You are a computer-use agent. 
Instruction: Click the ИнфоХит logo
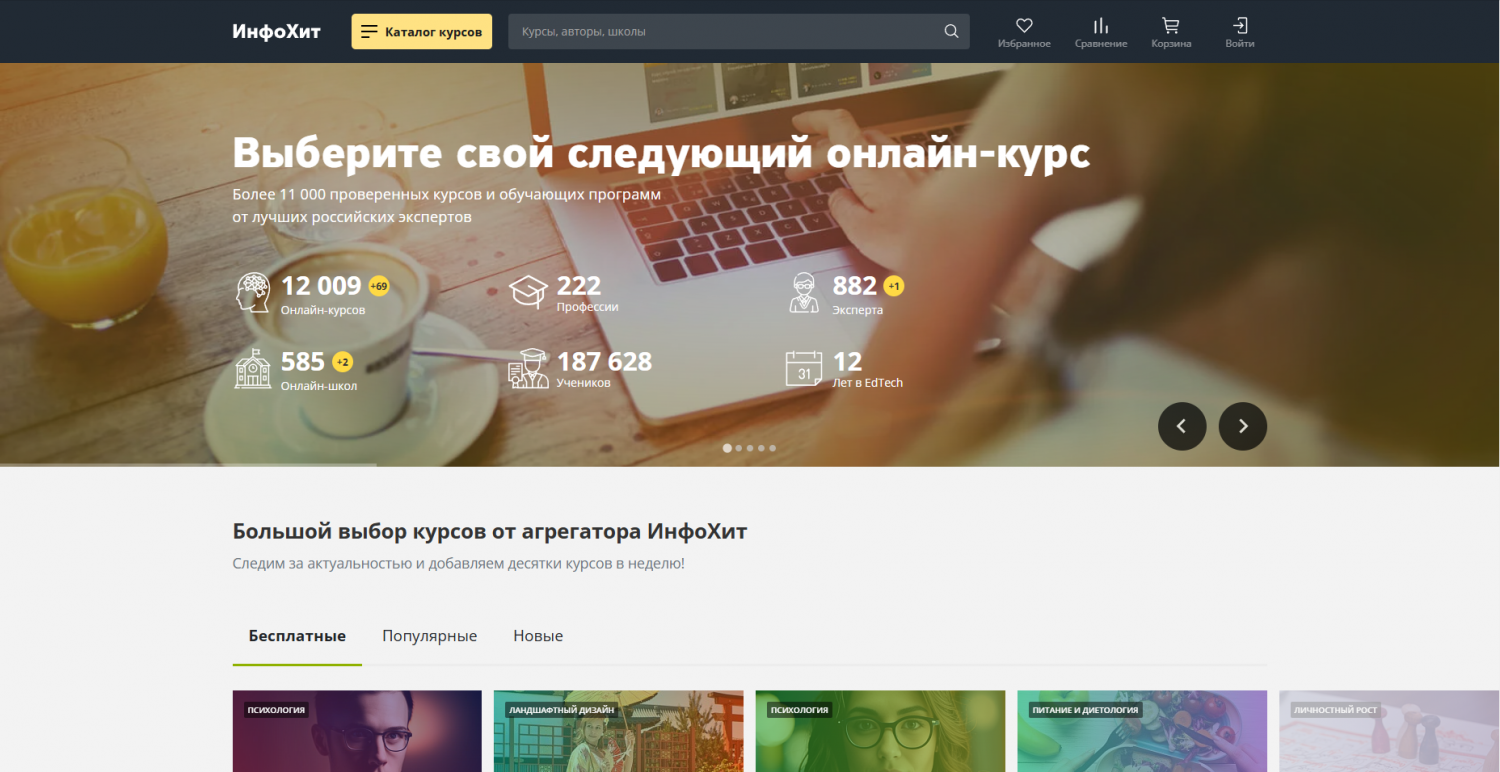point(276,32)
